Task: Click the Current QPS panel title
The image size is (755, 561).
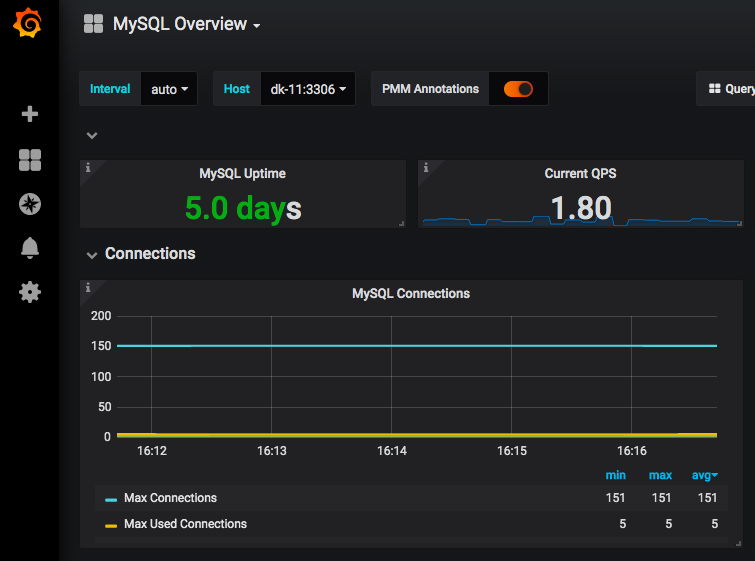Action: click(580, 173)
